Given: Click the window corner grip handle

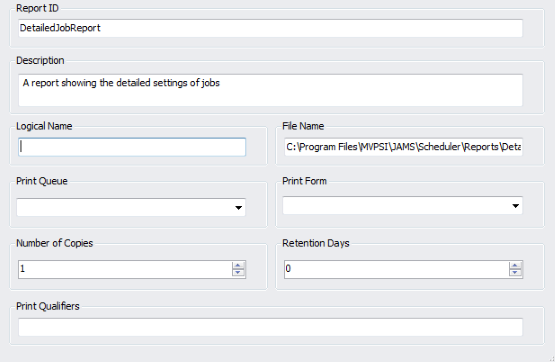Looking at the screenshot, I should (x=552, y=359).
